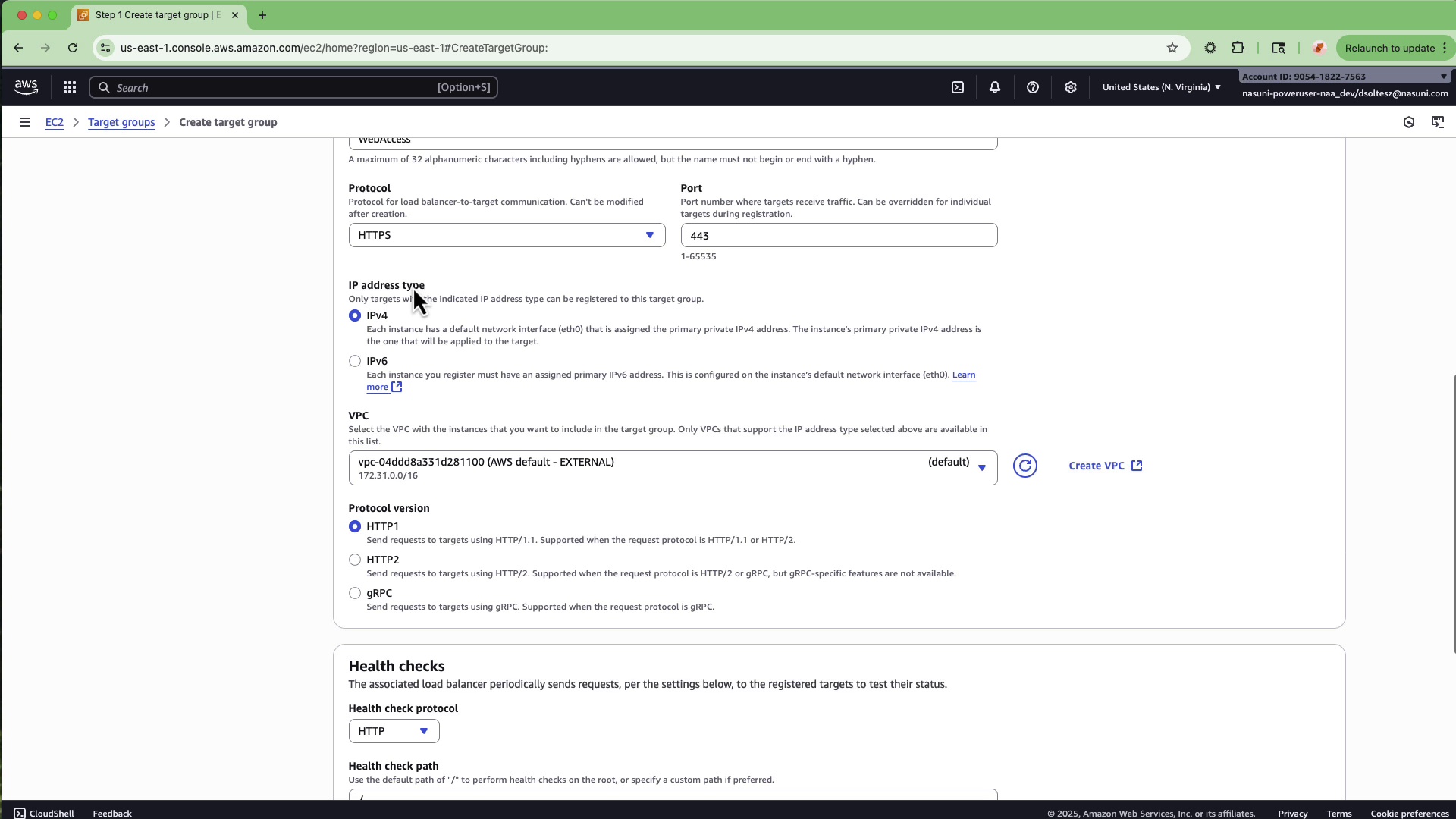Navigate to Target groups via breadcrumb
The height and width of the screenshot is (819, 1456).
[121, 122]
